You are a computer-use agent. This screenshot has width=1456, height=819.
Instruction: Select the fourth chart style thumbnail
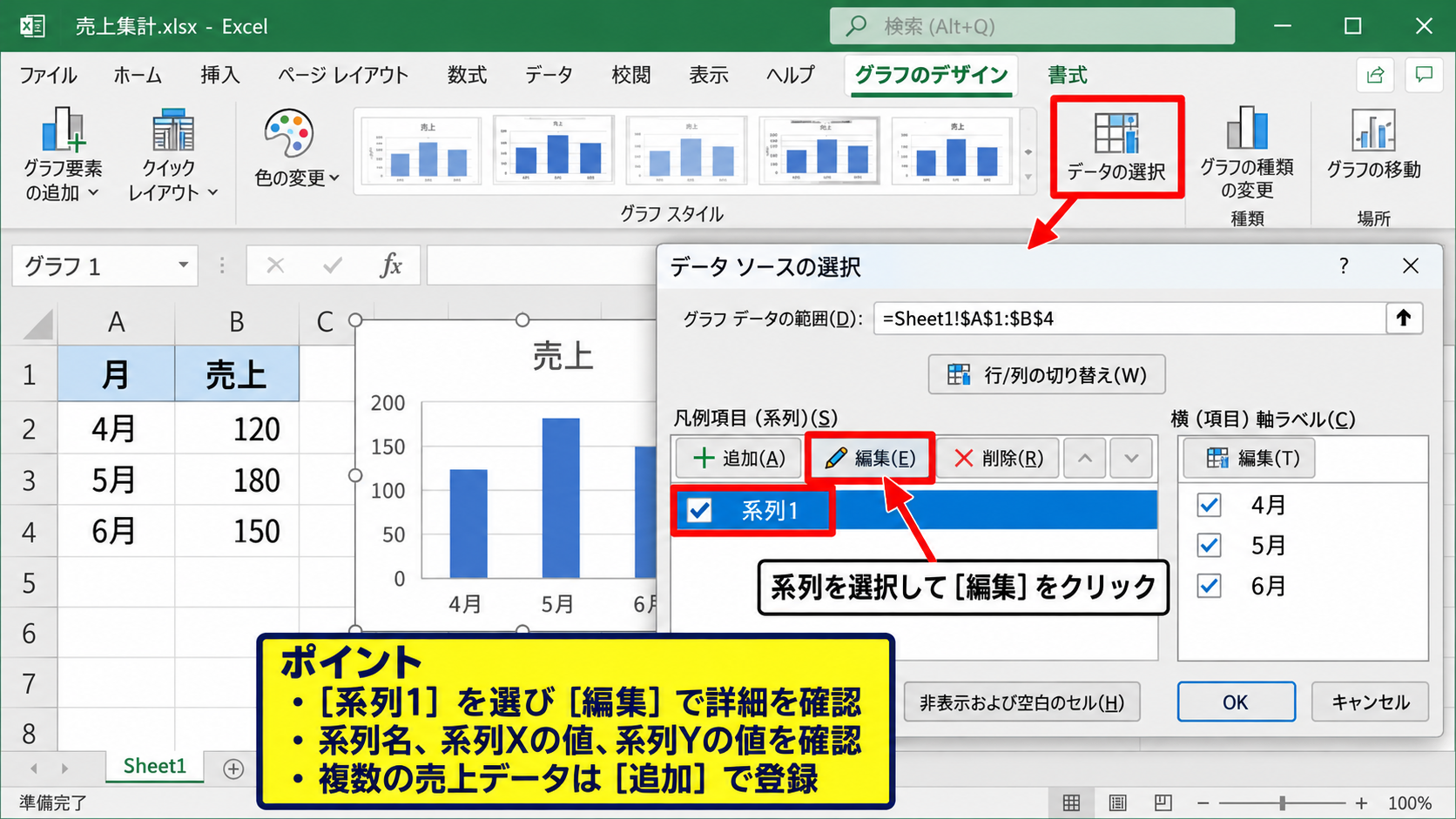[x=819, y=151]
